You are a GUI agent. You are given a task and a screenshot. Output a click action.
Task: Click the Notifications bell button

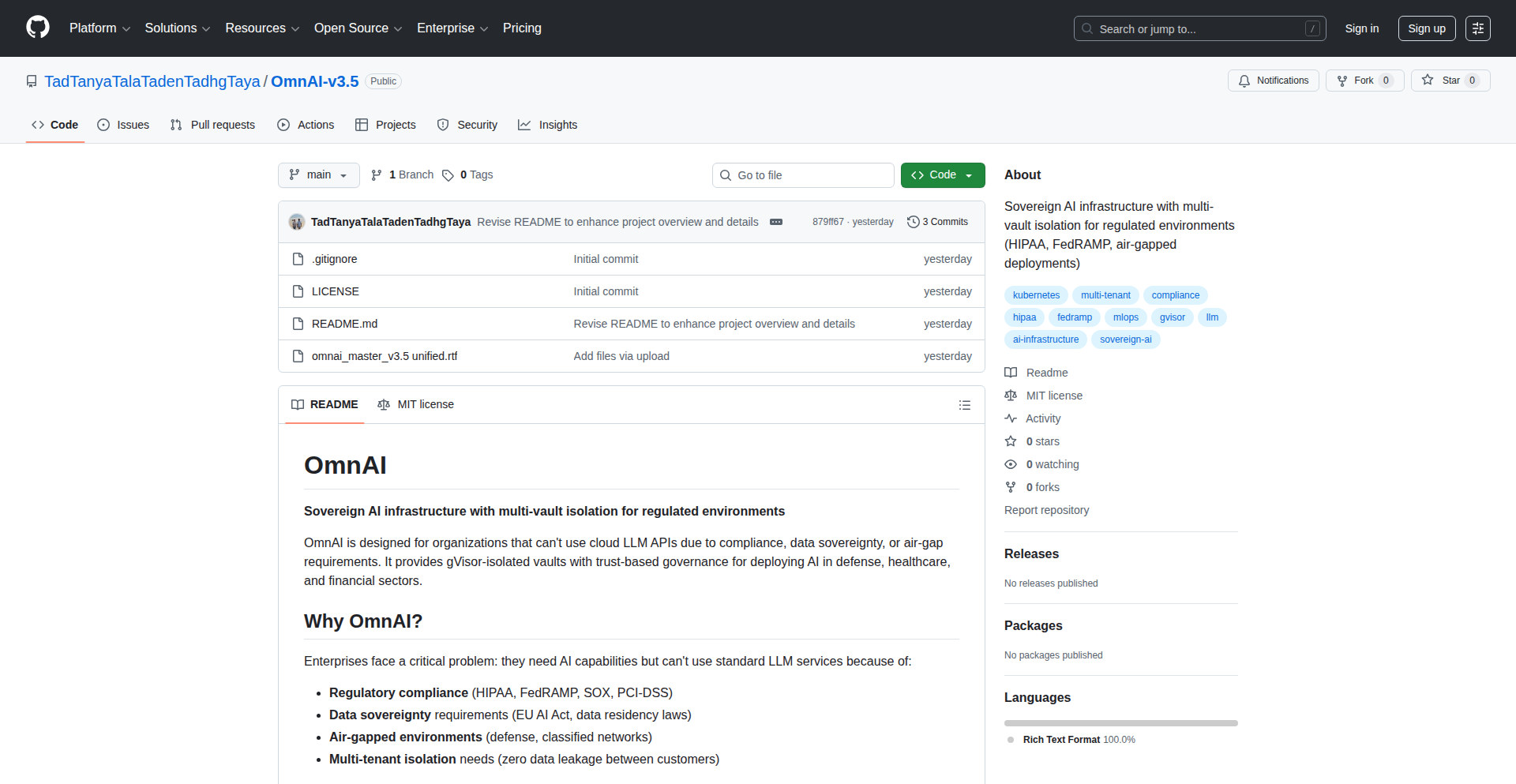point(1273,81)
